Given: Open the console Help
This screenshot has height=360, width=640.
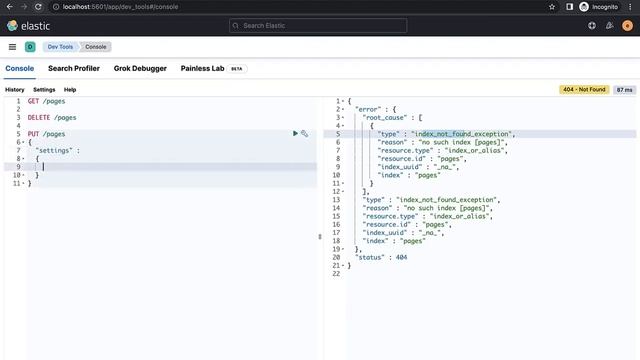Looking at the screenshot, I should coord(70,90).
